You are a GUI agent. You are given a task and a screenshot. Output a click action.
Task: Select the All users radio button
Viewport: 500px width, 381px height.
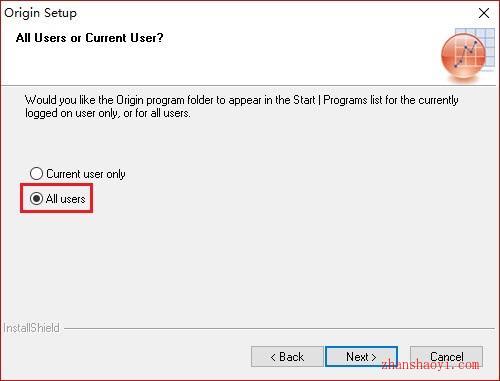36,199
